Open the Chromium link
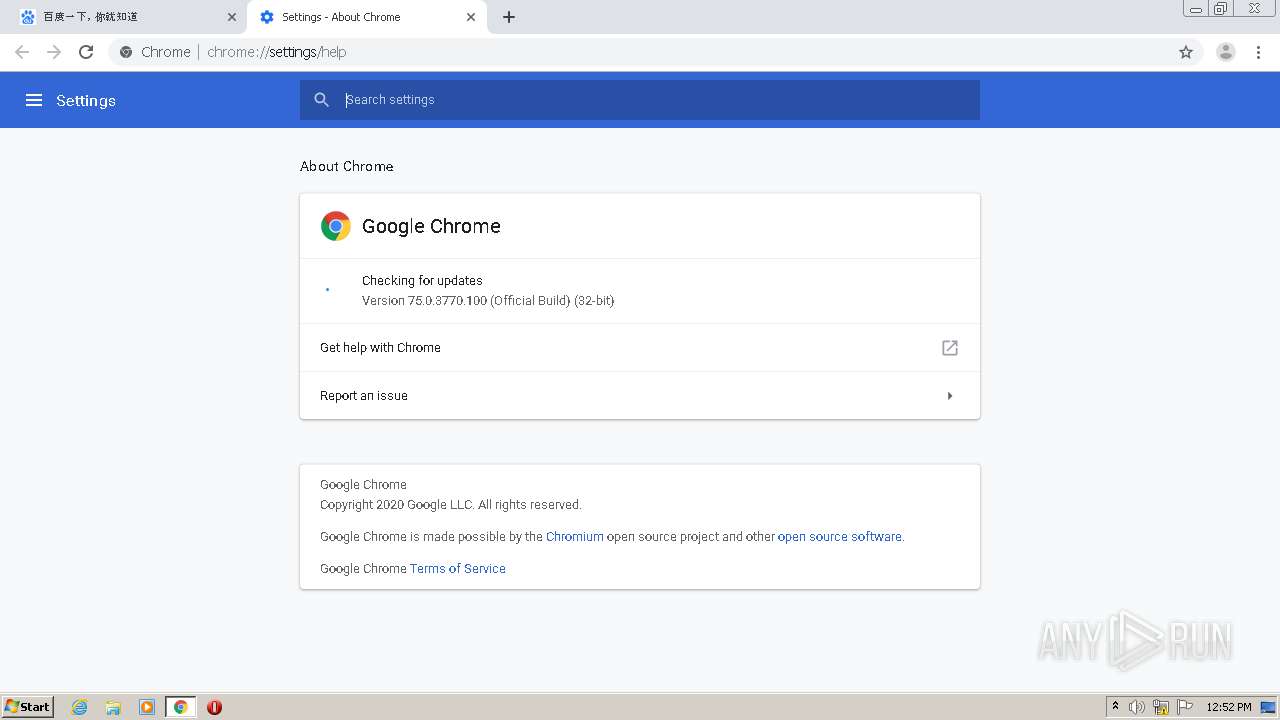The image size is (1280, 720). [x=575, y=537]
